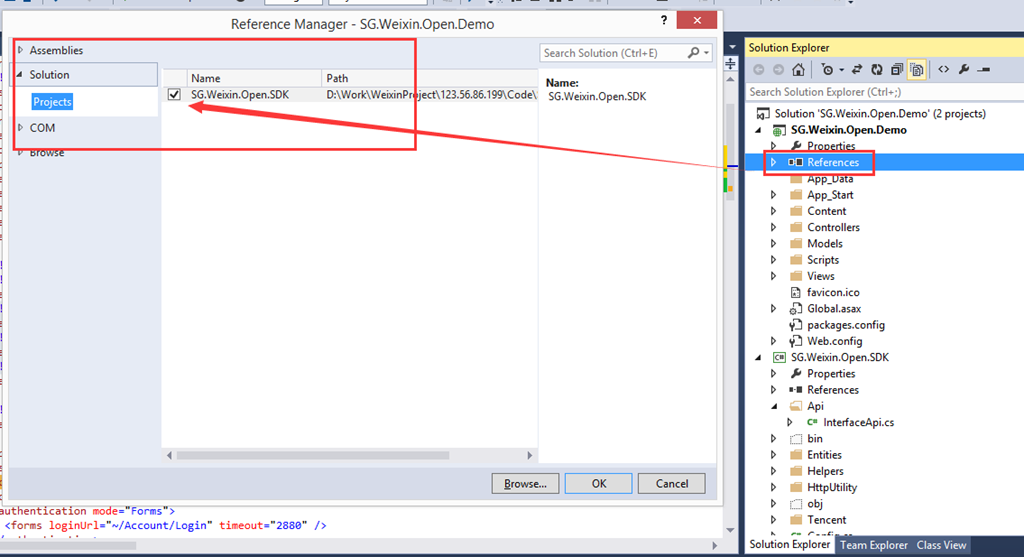Click the editor vertical scrollbar down arrow

730,530
